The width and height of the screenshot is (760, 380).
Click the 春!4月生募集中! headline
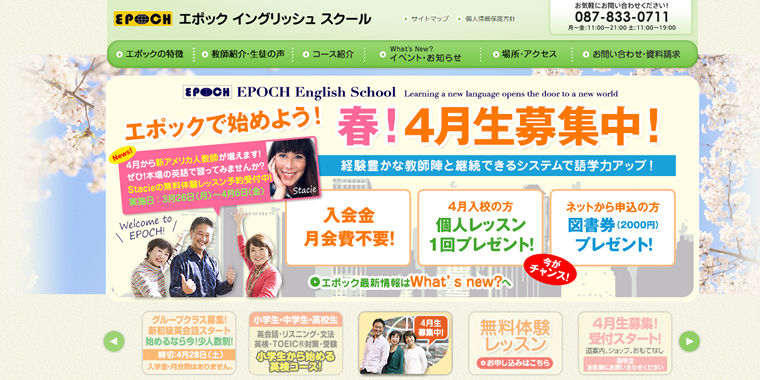coord(499,128)
